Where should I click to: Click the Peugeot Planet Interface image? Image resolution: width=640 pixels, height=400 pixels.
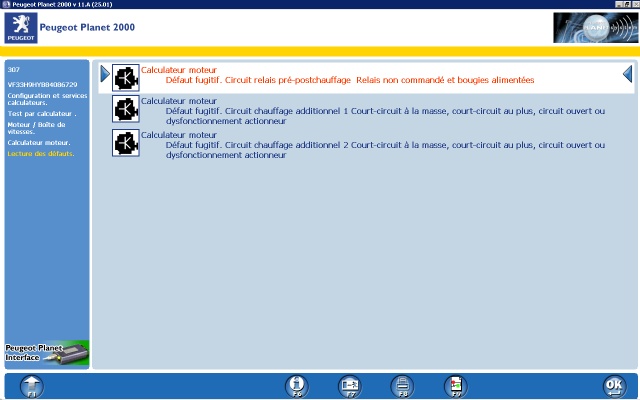[x=47, y=353]
